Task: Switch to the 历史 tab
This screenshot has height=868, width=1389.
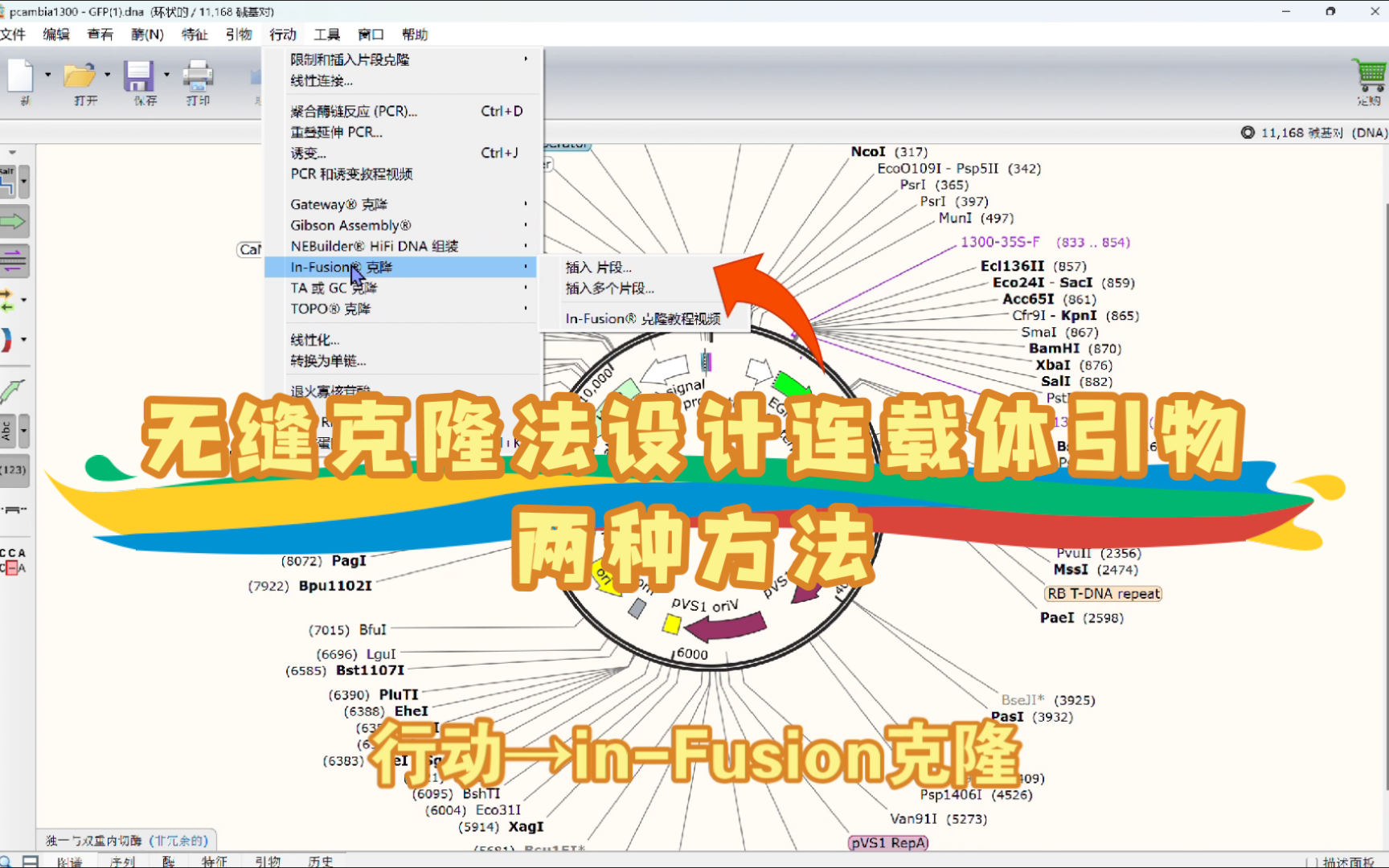Action: click(320, 862)
